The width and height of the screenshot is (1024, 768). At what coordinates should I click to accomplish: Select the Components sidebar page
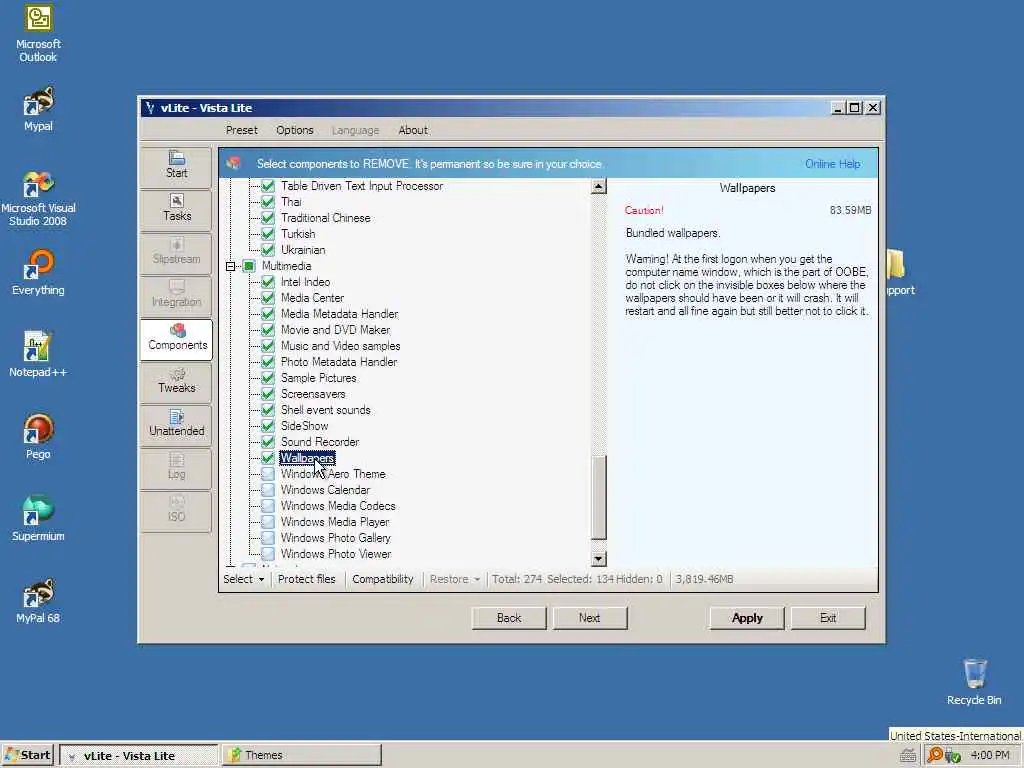click(x=176, y=339)
